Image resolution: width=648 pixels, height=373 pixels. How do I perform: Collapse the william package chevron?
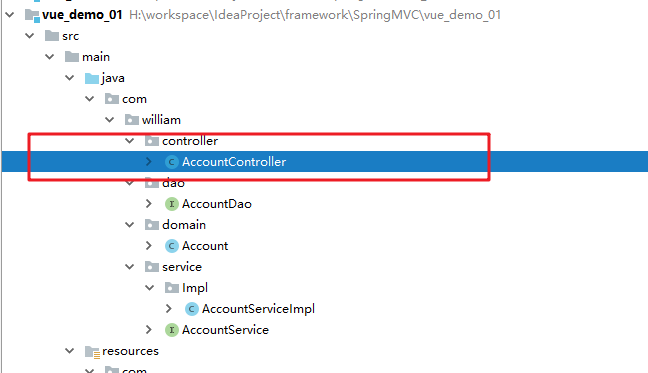pyautogui.click(x=110, y=120)
